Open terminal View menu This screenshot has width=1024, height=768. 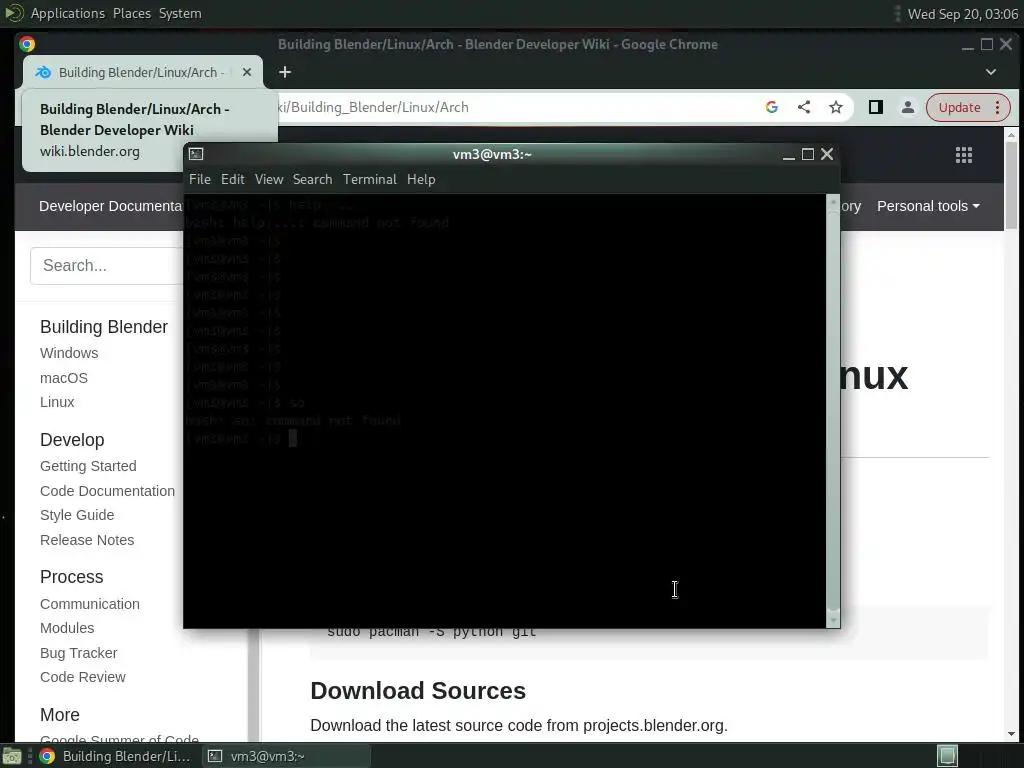coord(269,179)
